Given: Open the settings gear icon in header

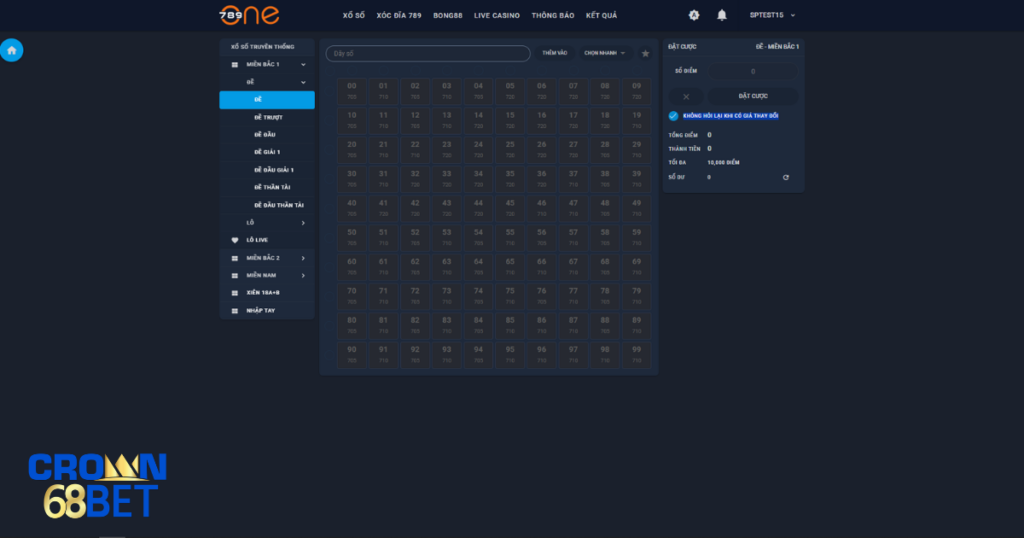Looking at the screenshot, I should click(x=694, y=15).
